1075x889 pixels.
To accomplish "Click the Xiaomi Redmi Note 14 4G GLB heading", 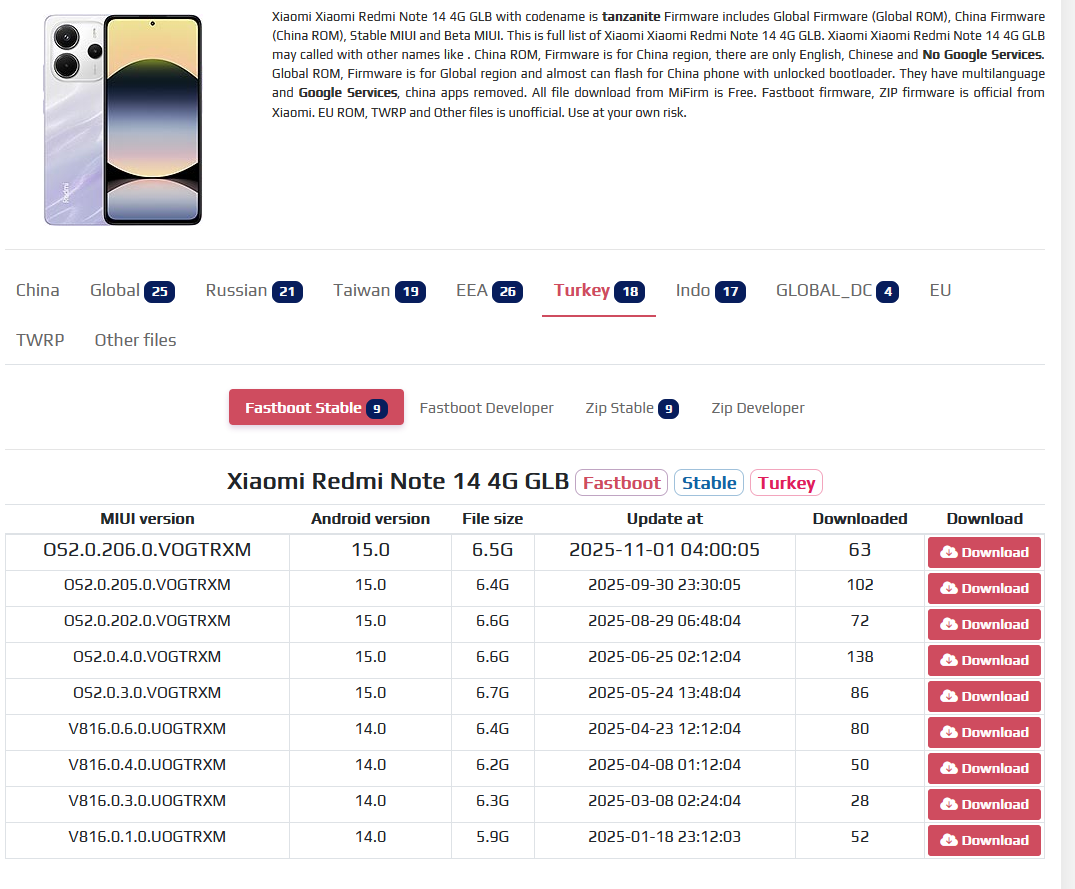I will tap(398, 481).
